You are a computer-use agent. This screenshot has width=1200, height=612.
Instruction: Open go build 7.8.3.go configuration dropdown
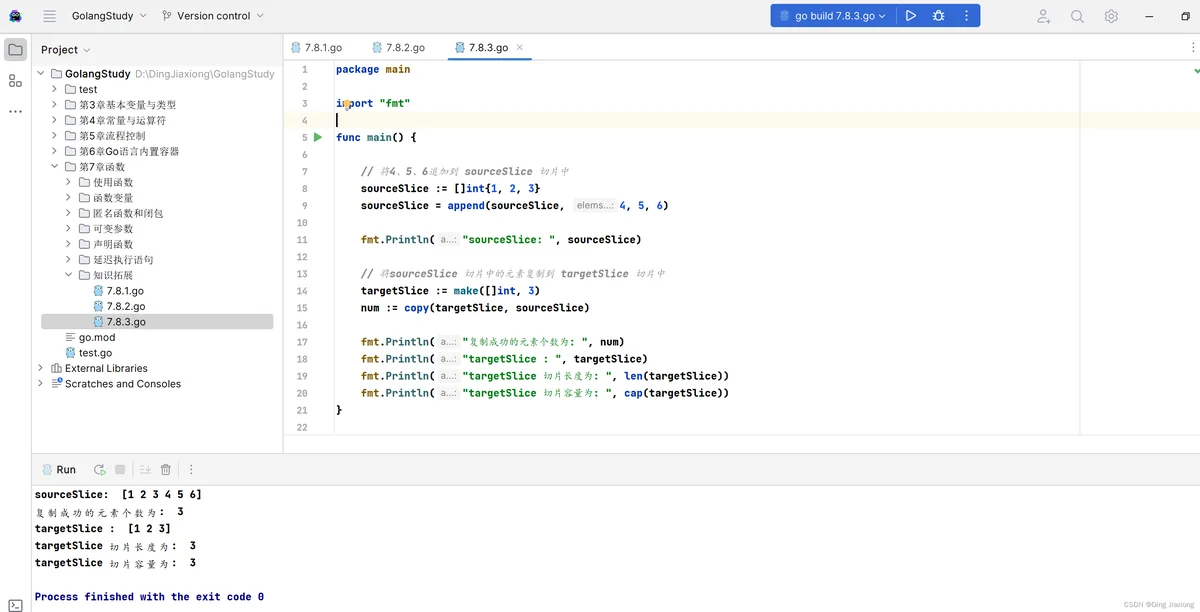pyautogui.click(x=833, y=16)
